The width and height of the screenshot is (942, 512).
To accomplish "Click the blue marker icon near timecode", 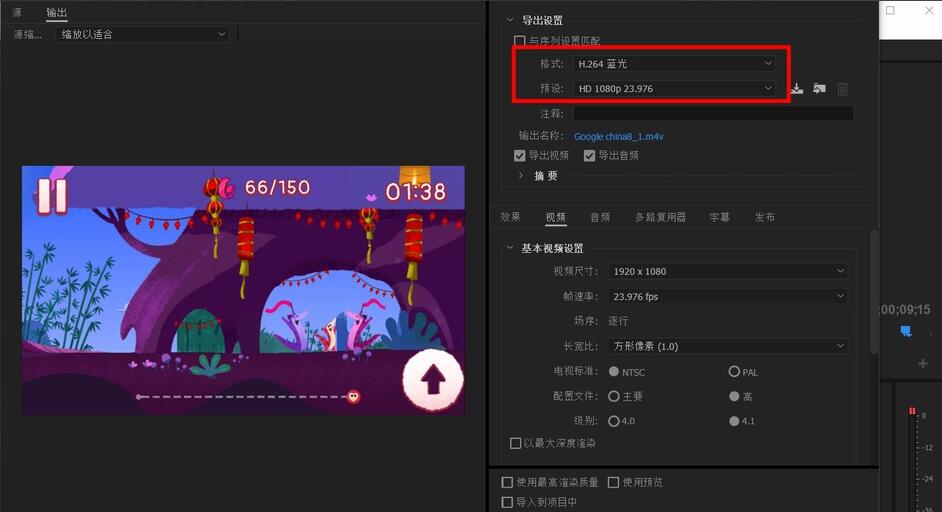I will point(906,332).
